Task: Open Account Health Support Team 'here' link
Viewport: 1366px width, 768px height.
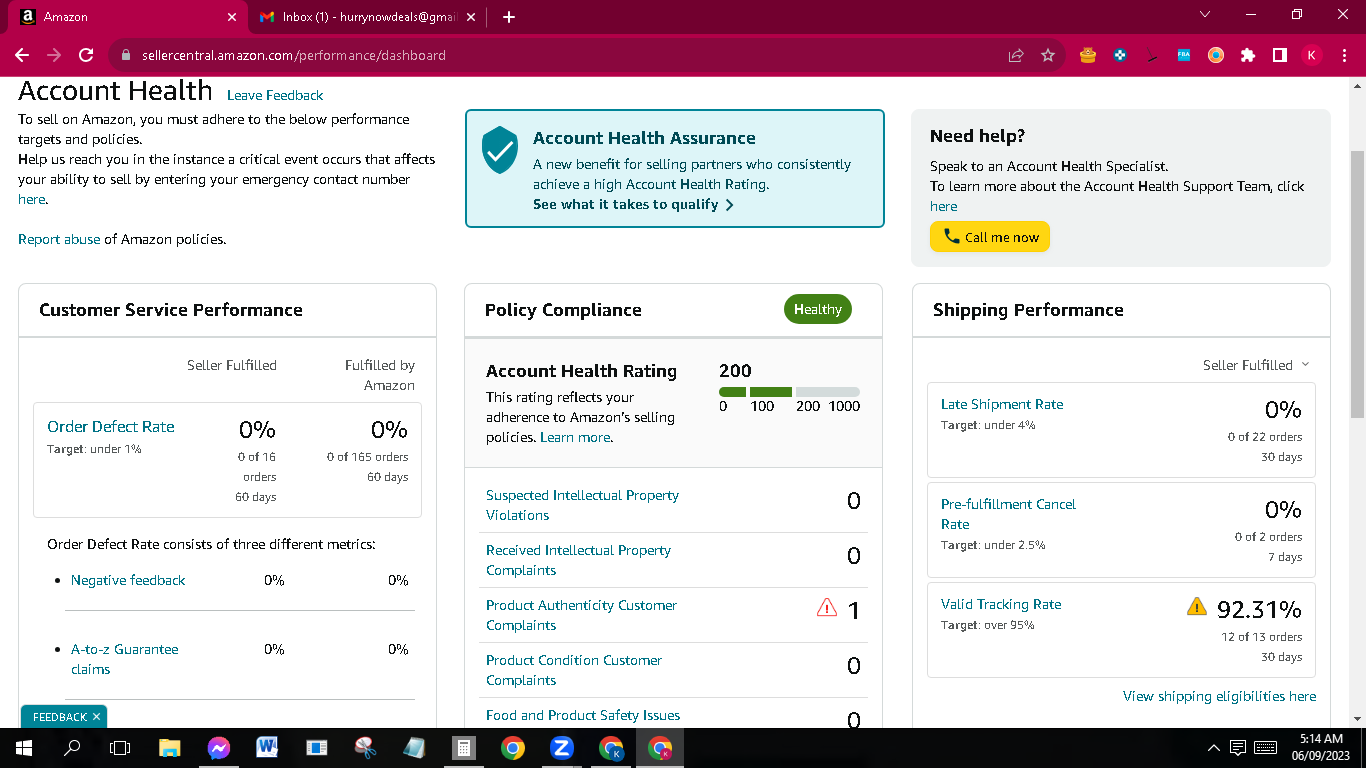Action: tap(944, 207)
